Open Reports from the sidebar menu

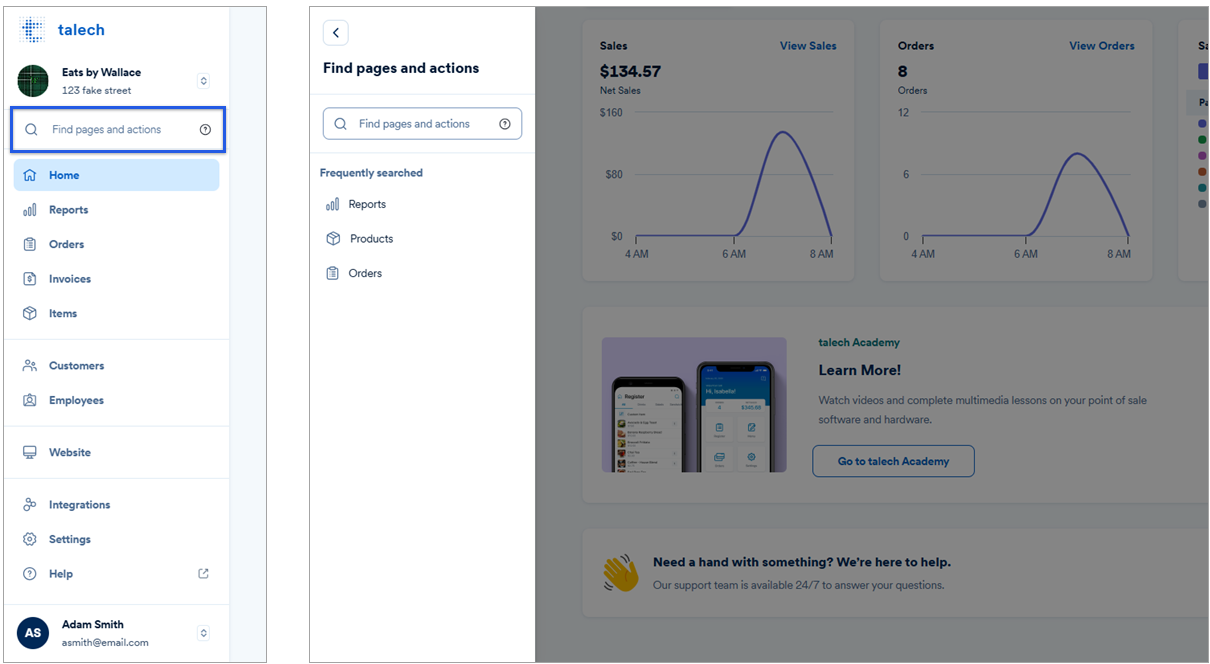tap(68, 210)
